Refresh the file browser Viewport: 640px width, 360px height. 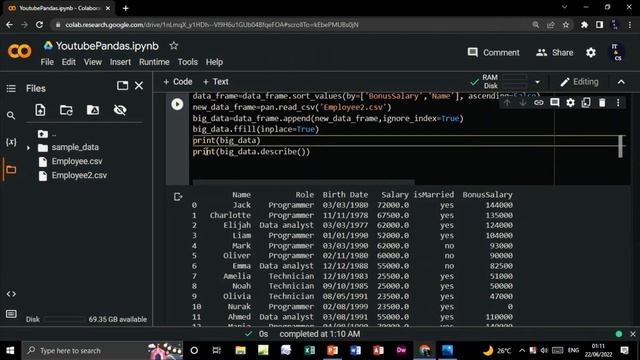[66, 110]
